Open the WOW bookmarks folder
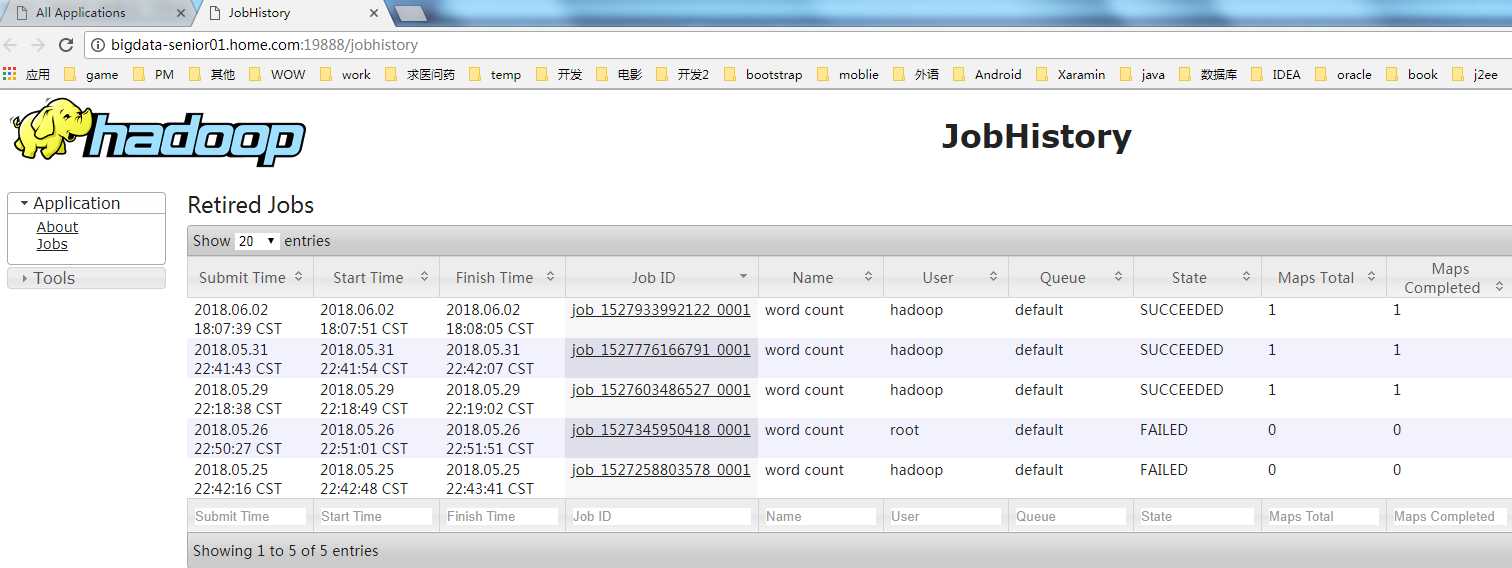 coord(276,74)
